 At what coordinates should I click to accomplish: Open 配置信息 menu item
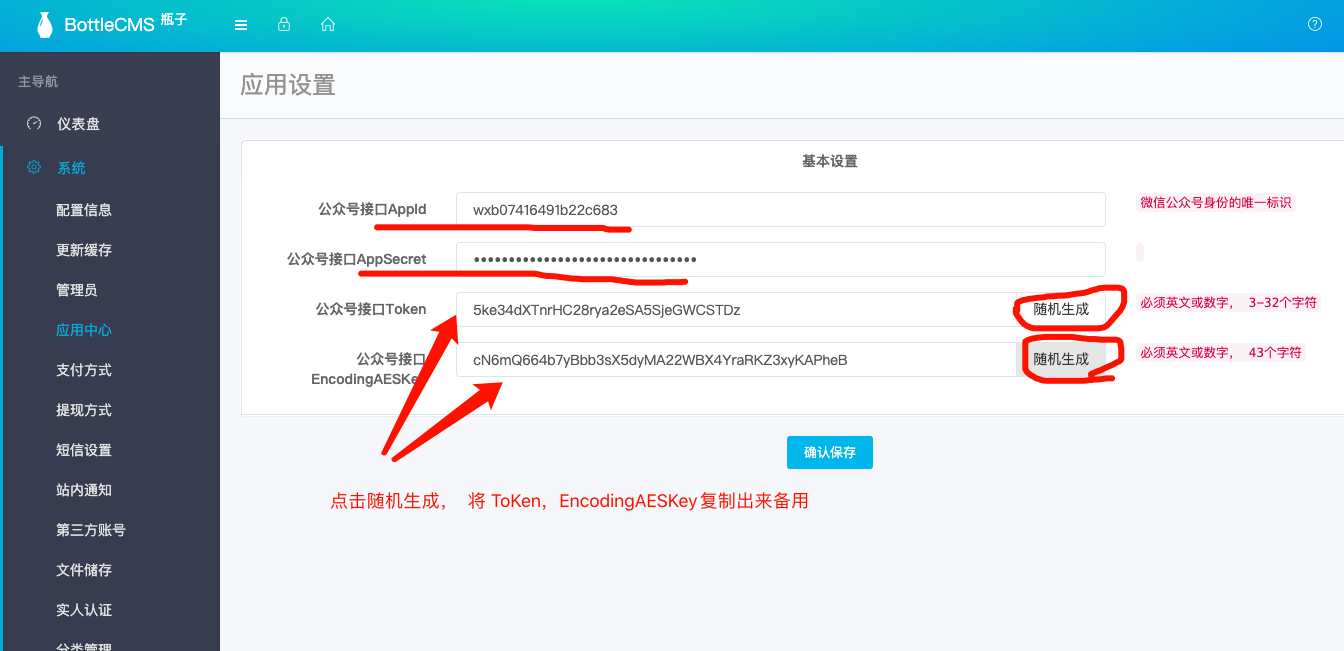click(84, 210)
